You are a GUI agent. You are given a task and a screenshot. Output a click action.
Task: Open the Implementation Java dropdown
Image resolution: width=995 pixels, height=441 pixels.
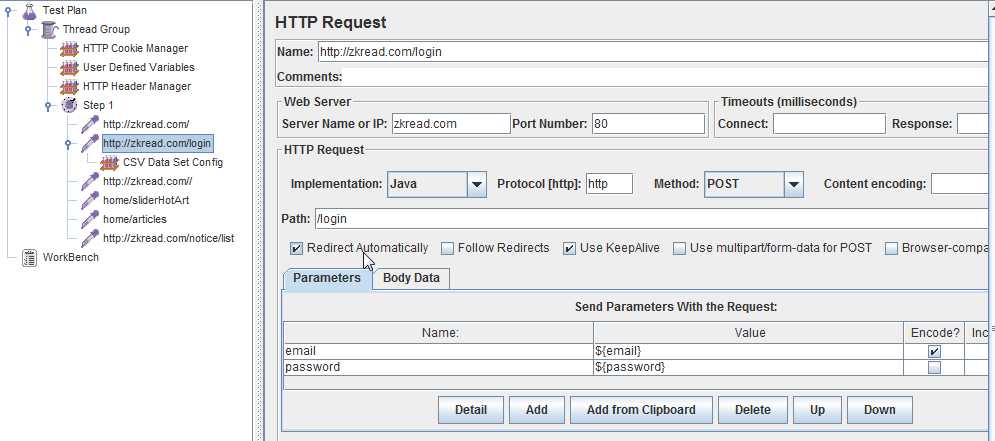pyautogui.click(x=477, y=184)
